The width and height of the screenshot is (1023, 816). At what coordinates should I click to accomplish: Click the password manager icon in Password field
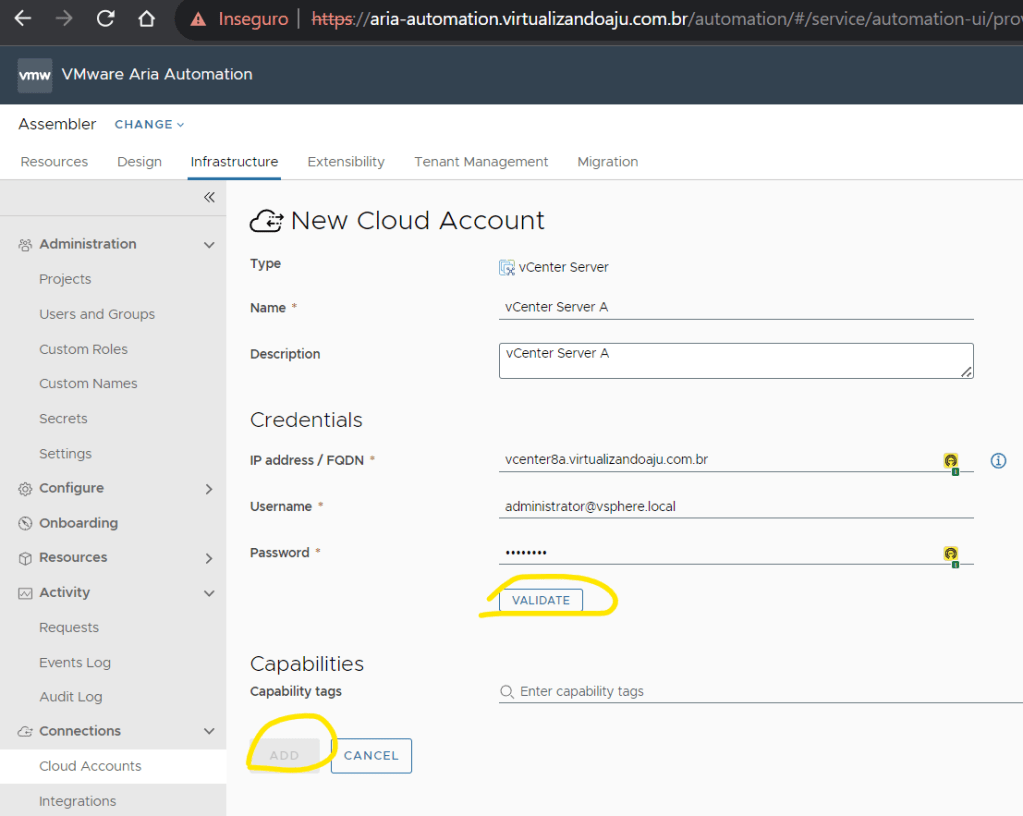coord(951,554)
